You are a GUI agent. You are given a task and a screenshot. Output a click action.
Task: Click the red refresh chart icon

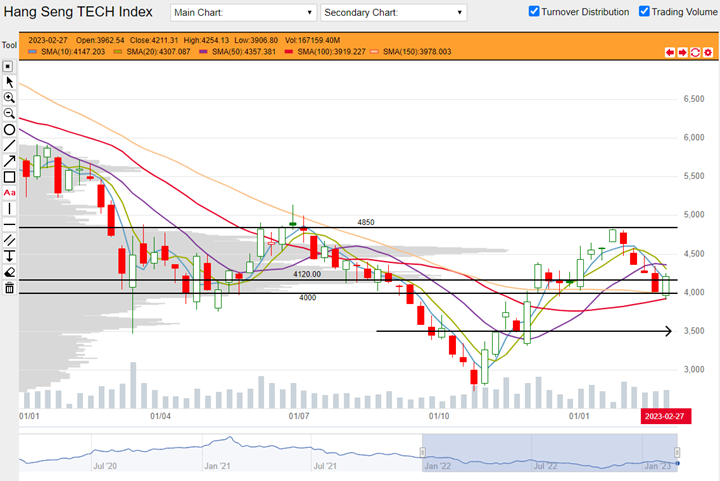pos(695,52)
